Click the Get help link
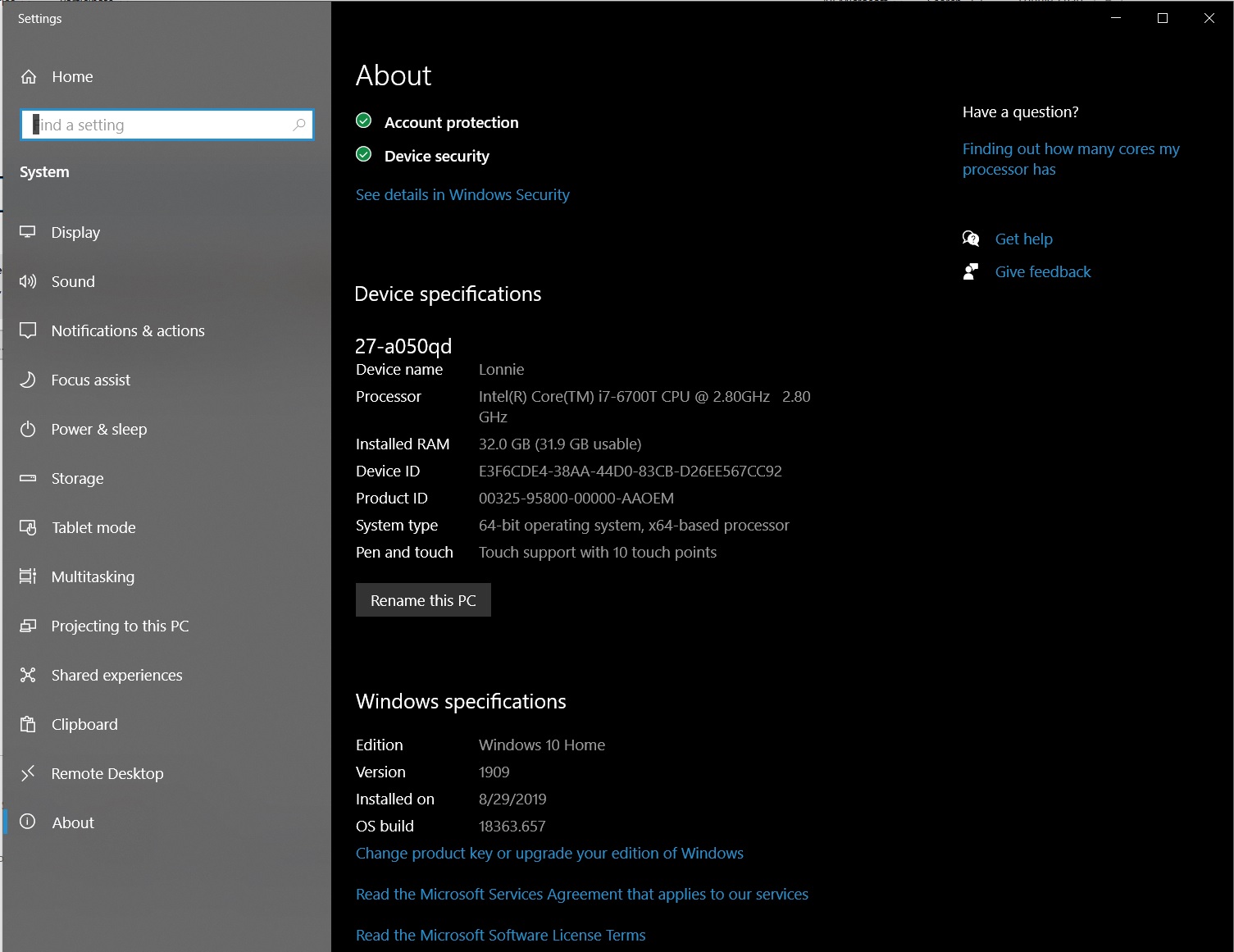This screenshot has height=952, width=1234. coord(1023,239)
